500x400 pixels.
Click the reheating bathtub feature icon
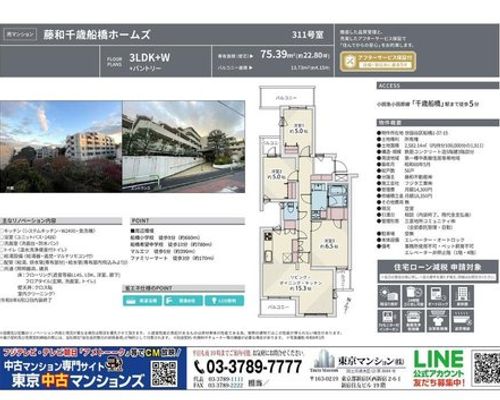coord(463,321)
